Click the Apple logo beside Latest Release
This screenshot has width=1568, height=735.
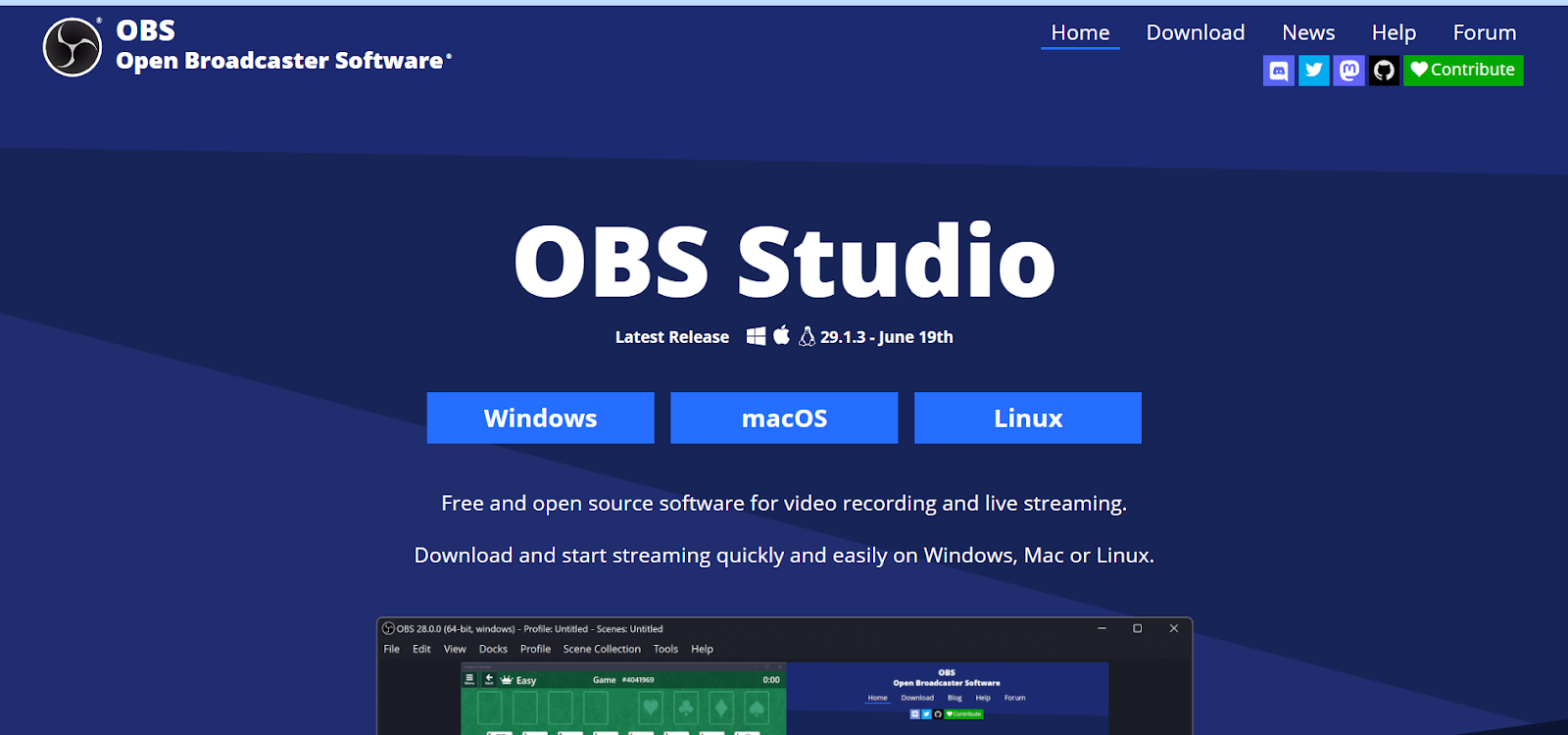coord(781,335)
